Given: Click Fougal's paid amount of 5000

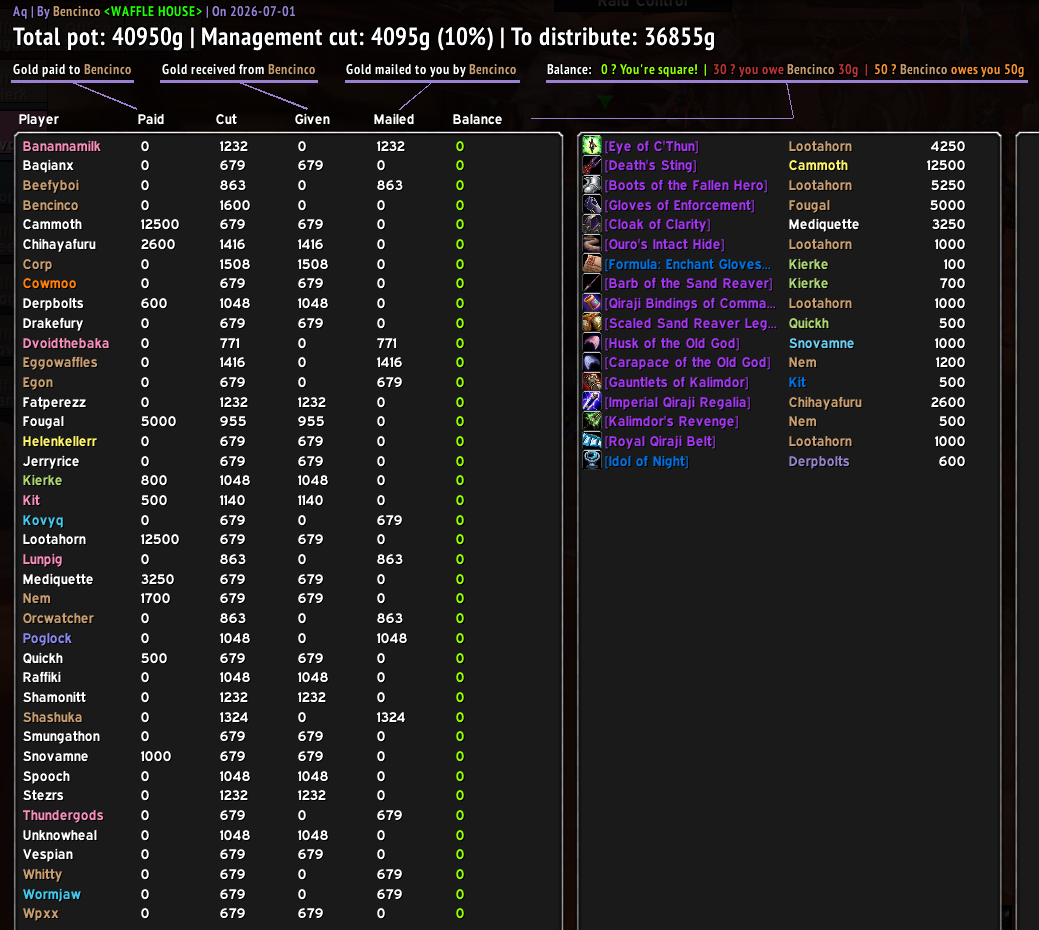Looking at the screenshot, I should click(158, 421).
